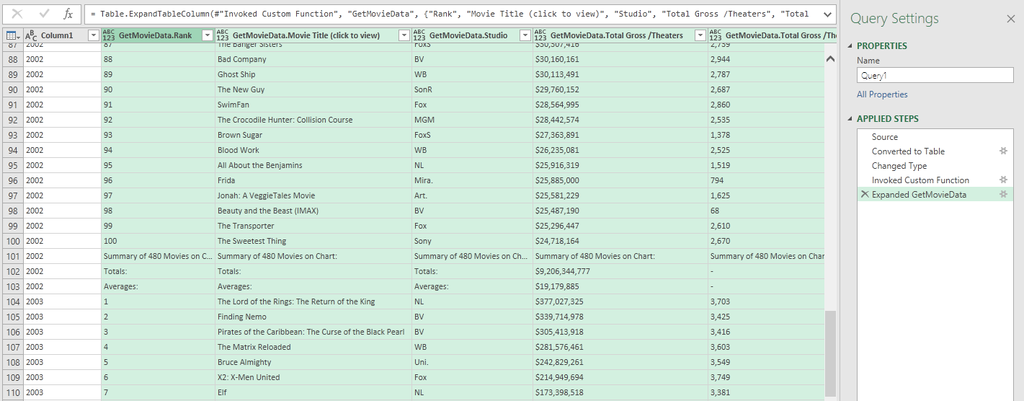1024x401 pixels.
Task: Change data type icon of Column1
Action: pos(31,35)
